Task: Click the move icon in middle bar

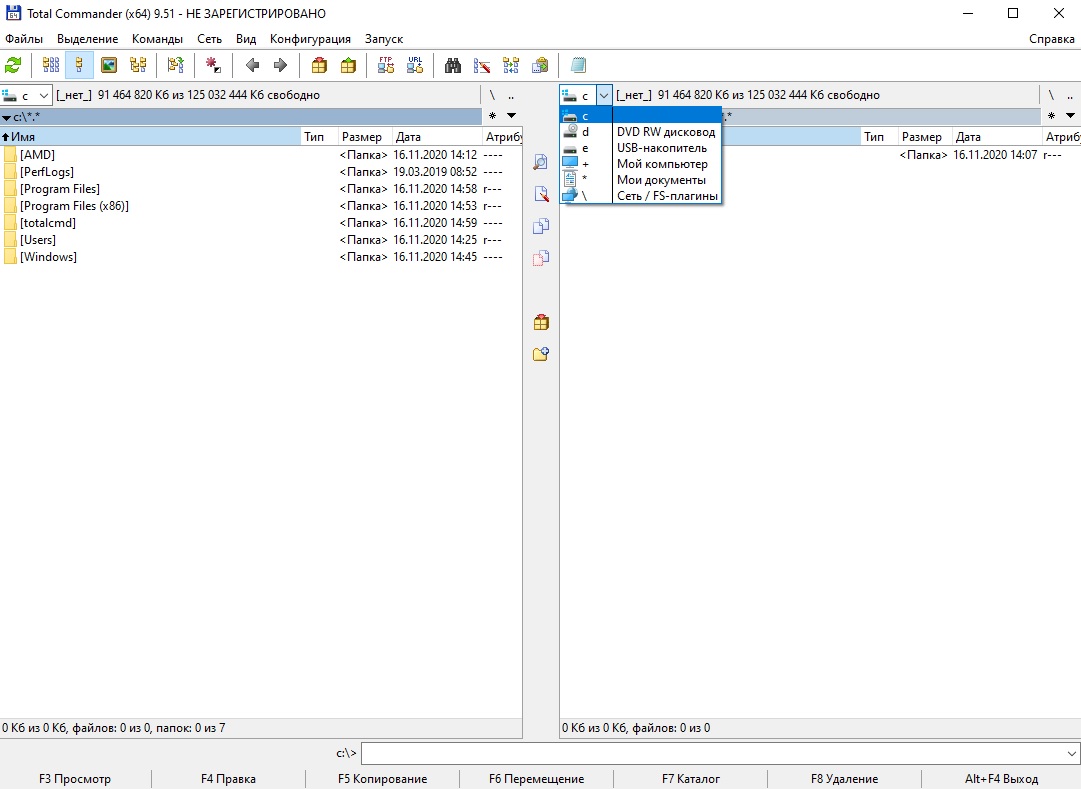Action: [541, 258]
